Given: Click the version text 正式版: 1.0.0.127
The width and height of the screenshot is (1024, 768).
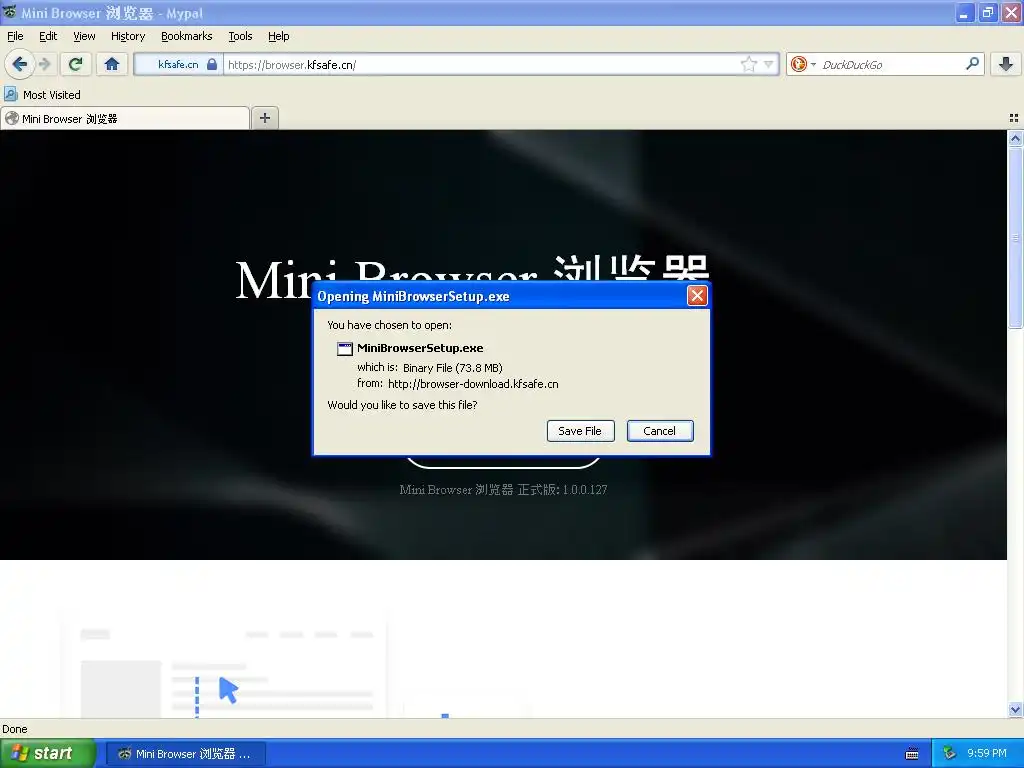Looking at the screenshot, I should [562, 490].
